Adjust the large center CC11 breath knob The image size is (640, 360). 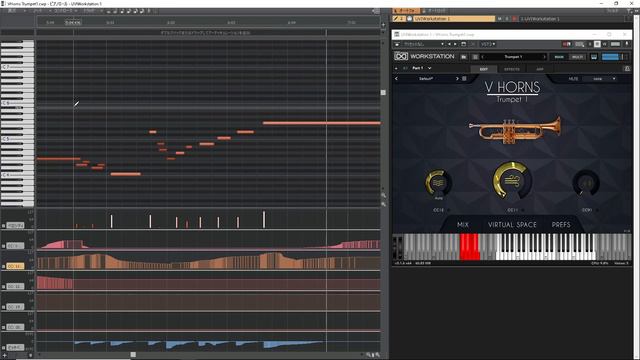point(512,180)
